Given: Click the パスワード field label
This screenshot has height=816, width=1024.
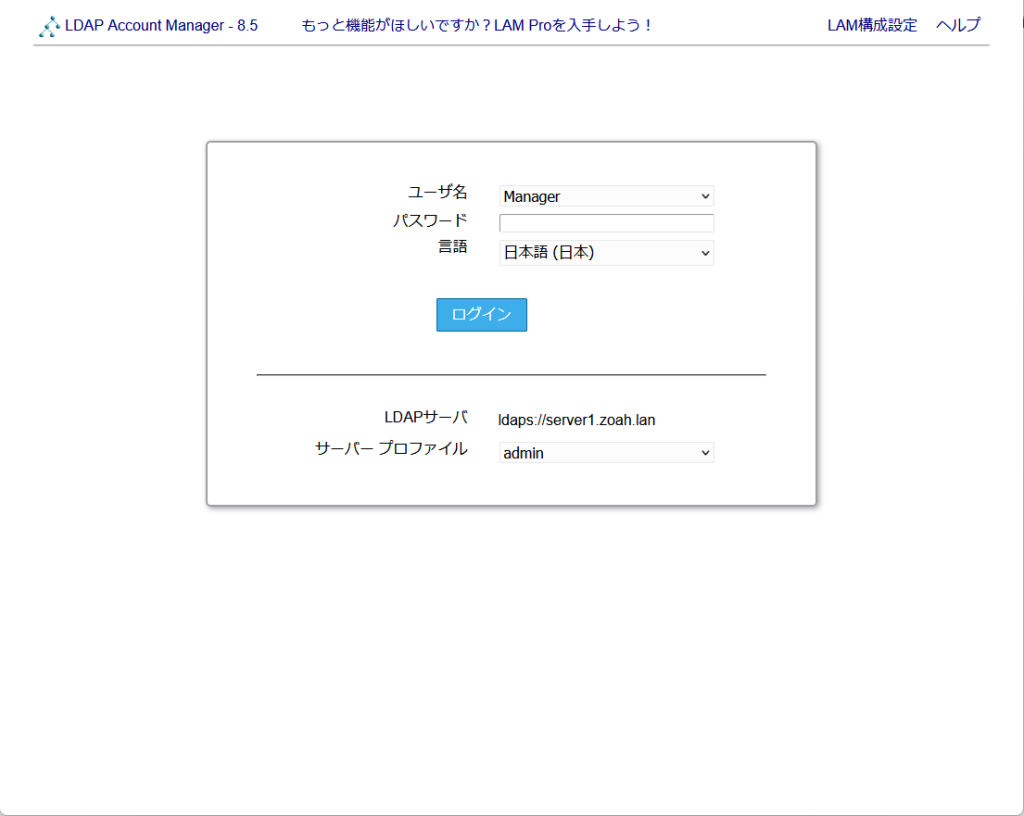Looking at the screenshot, I should pyautogui.click(x=429, y=220).
